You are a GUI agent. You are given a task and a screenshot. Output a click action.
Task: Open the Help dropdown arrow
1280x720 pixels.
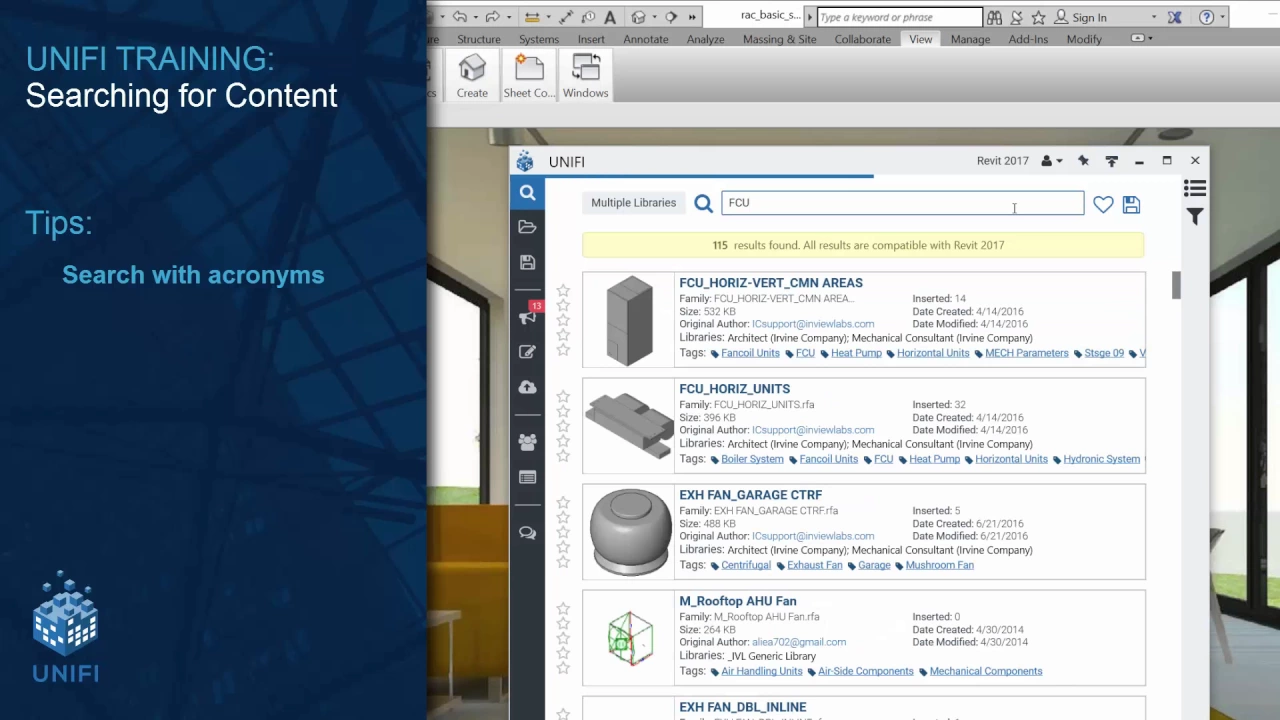pos(1222,17)
